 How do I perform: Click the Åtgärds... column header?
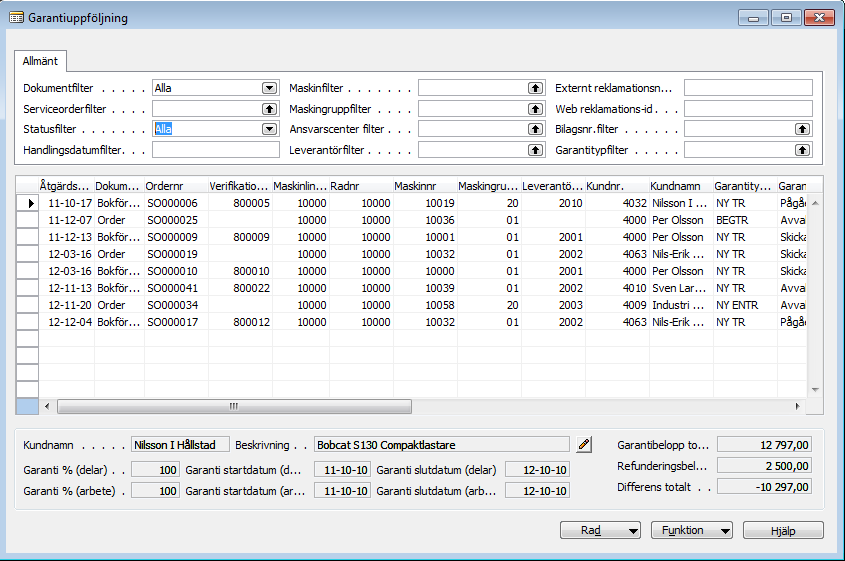[66, 186]
